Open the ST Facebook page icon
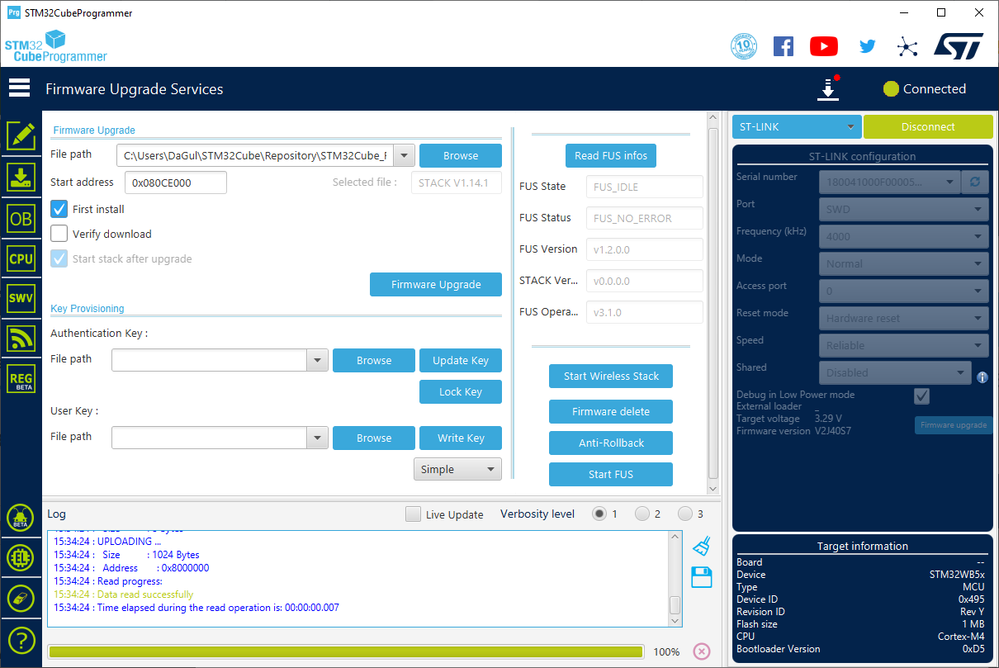This screenshot has height=668, width=999. (x=783, y=46)
